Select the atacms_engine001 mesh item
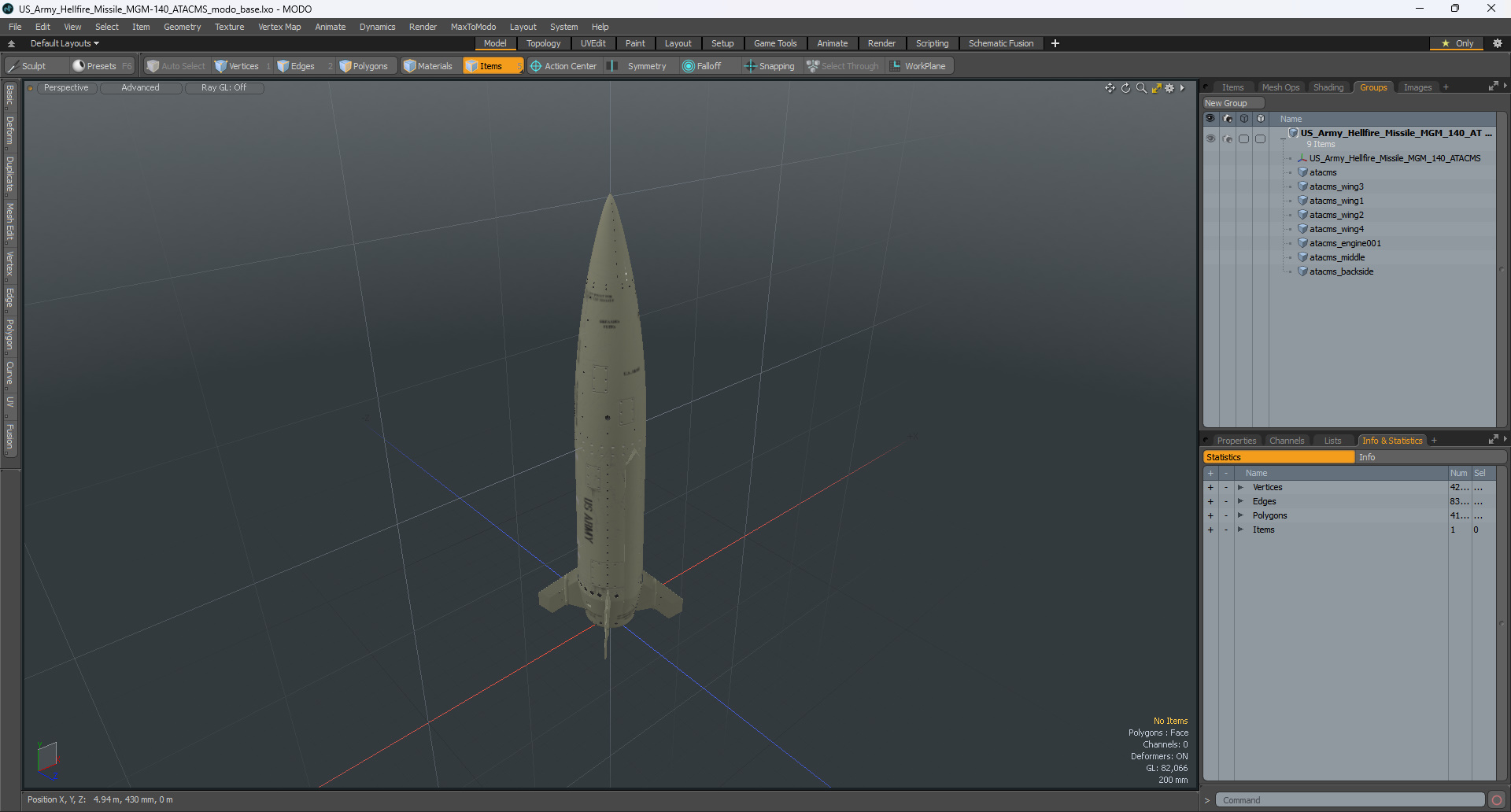1511x812 pixels. click(x=1345, y=244)
